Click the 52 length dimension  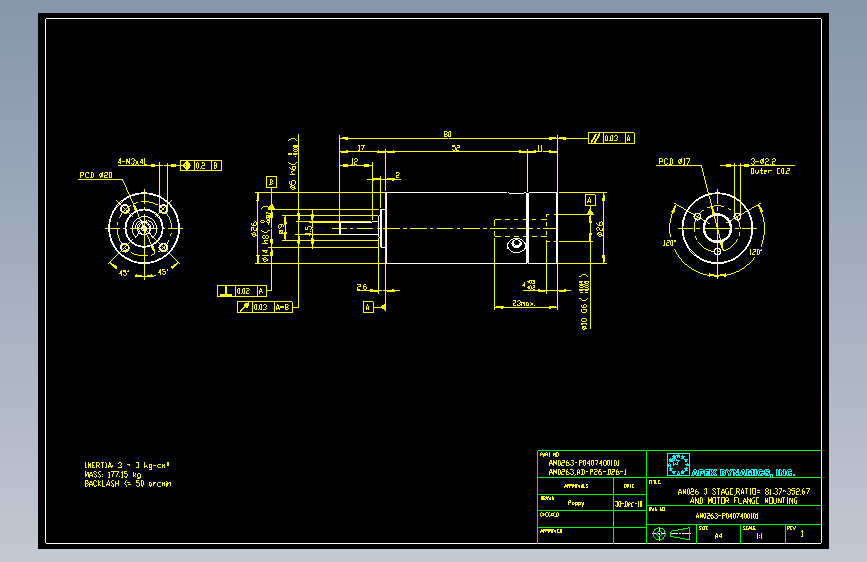pyautogui.click(x=456, y=148)
